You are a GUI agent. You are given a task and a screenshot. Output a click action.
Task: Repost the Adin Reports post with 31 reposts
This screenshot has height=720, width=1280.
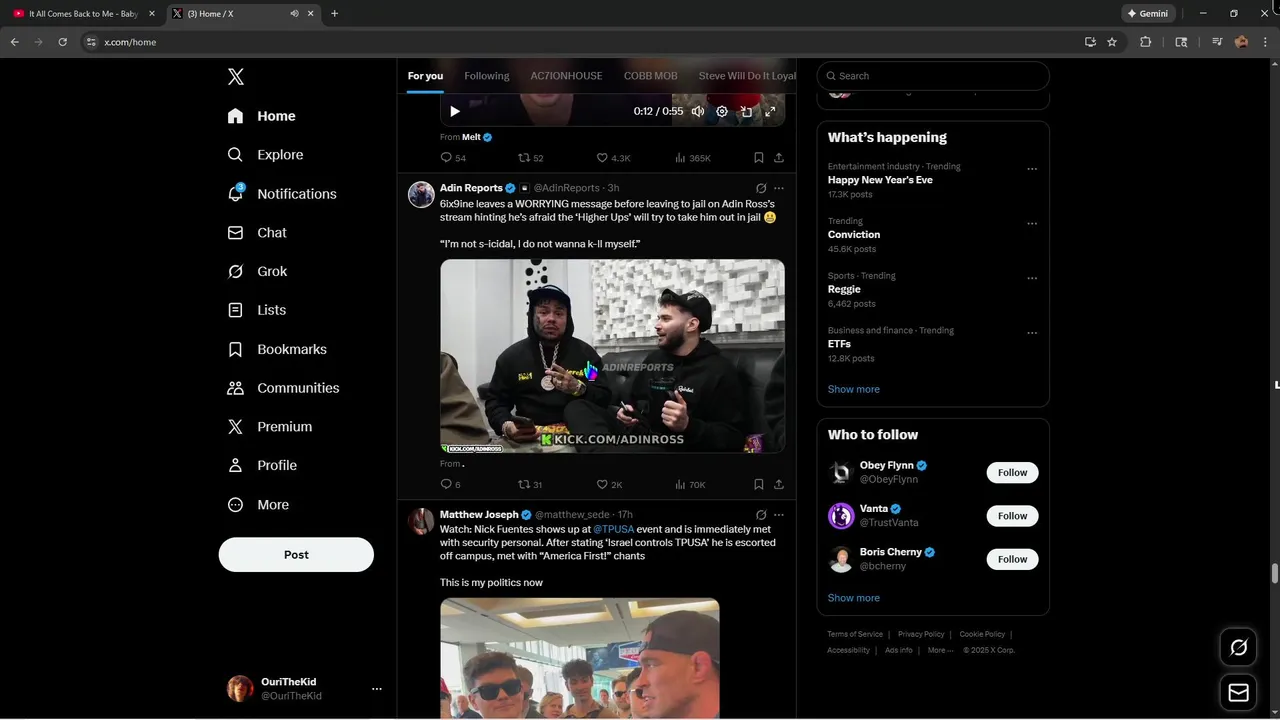530,484
